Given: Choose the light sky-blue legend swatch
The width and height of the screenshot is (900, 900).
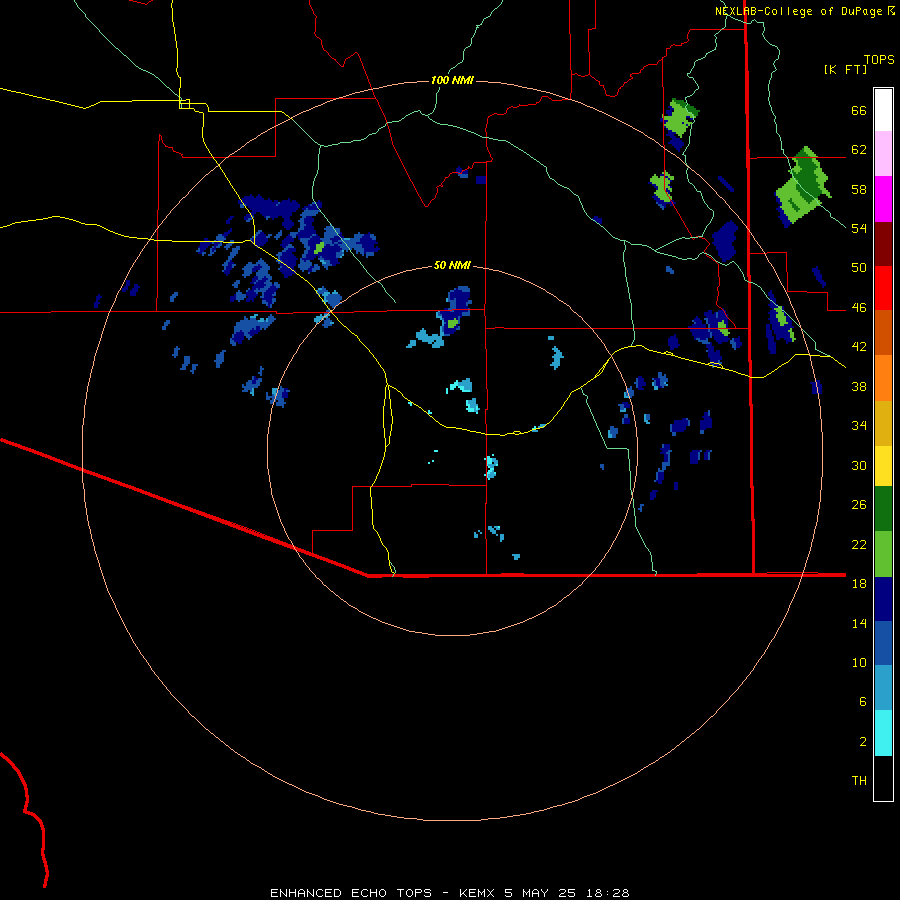Looking at the screenshot, I should pyautogui.click(x=883, y=688).
